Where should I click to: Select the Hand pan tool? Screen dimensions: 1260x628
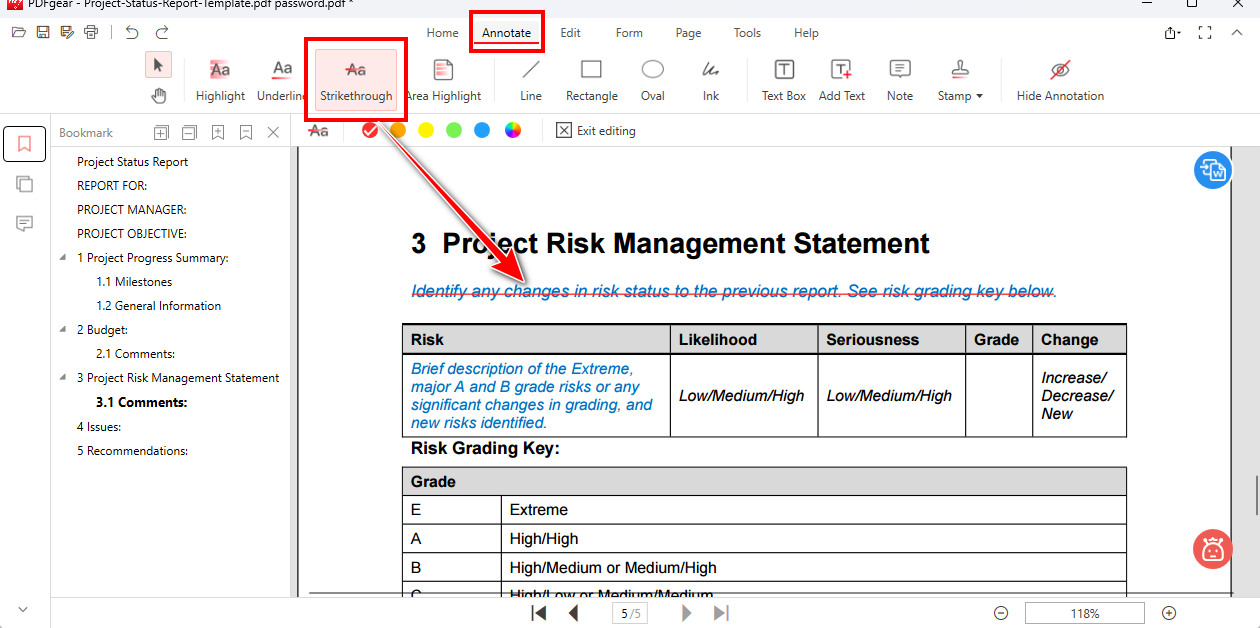tap(158, 95)
